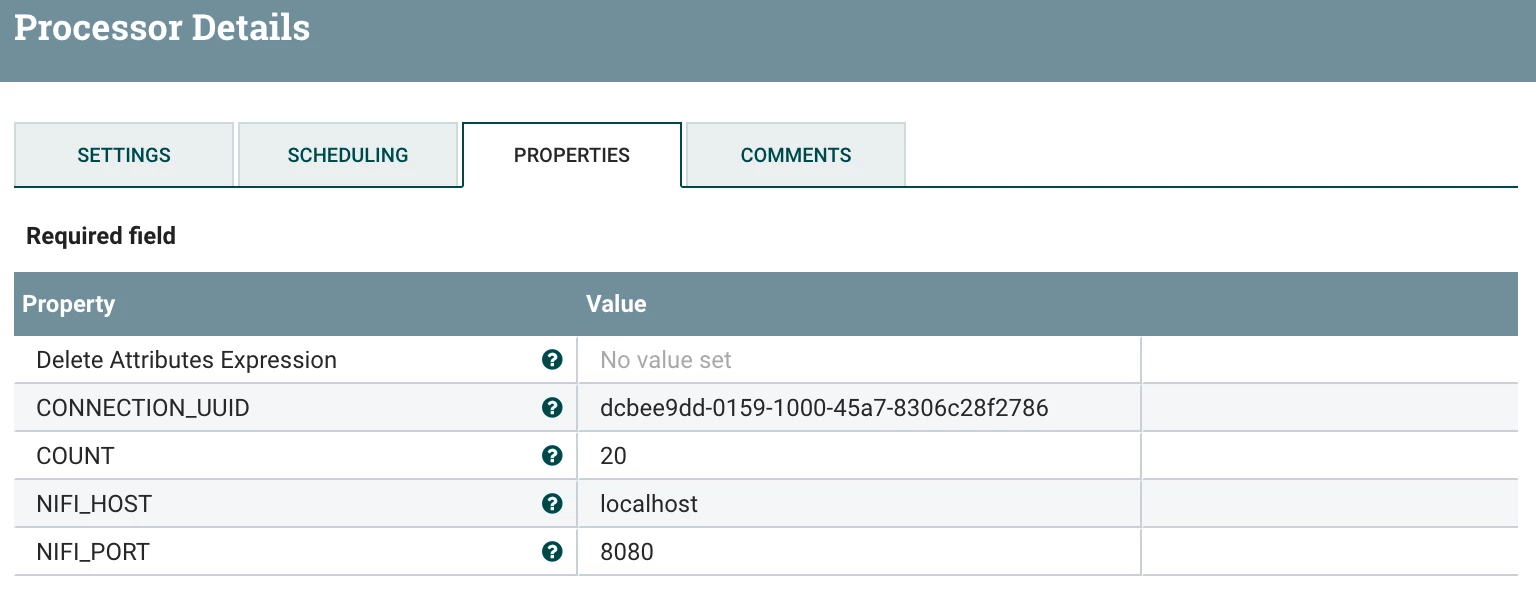Click the CONNECTION_UUID property name

(x=143, y=408)
